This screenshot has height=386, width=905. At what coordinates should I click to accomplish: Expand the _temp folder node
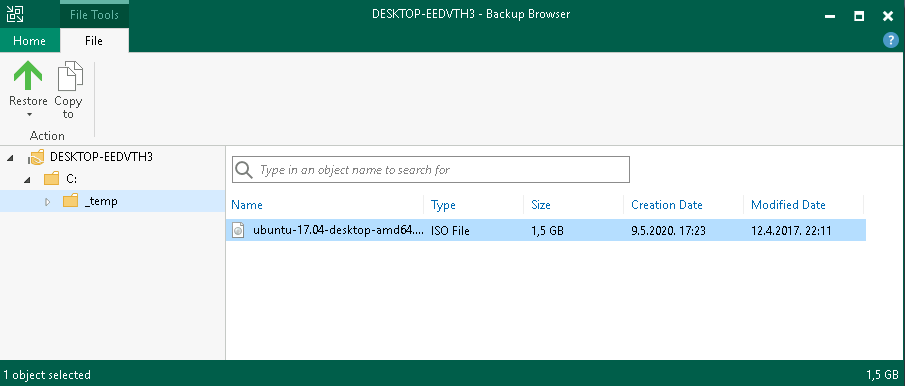pos(47,201)
